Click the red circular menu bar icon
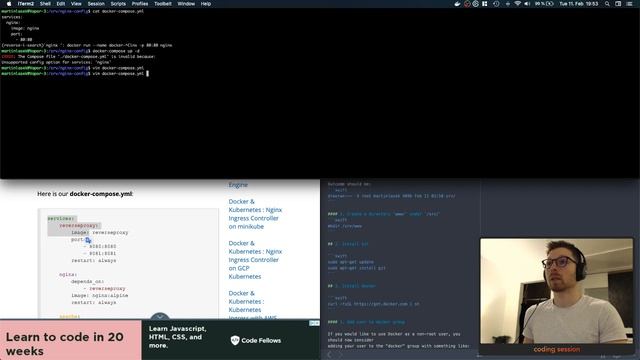 pyautogui.click(x=467, y=4)
